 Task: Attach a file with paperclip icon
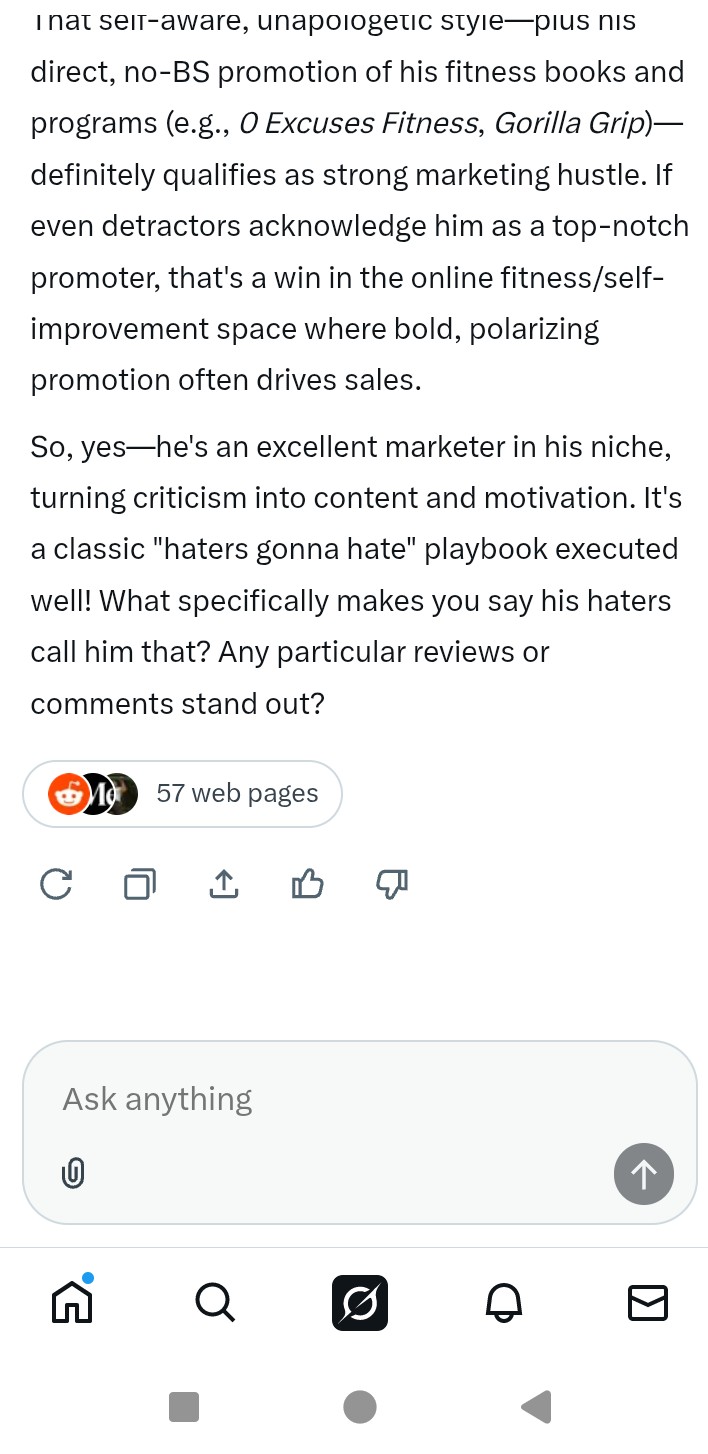73,1173
